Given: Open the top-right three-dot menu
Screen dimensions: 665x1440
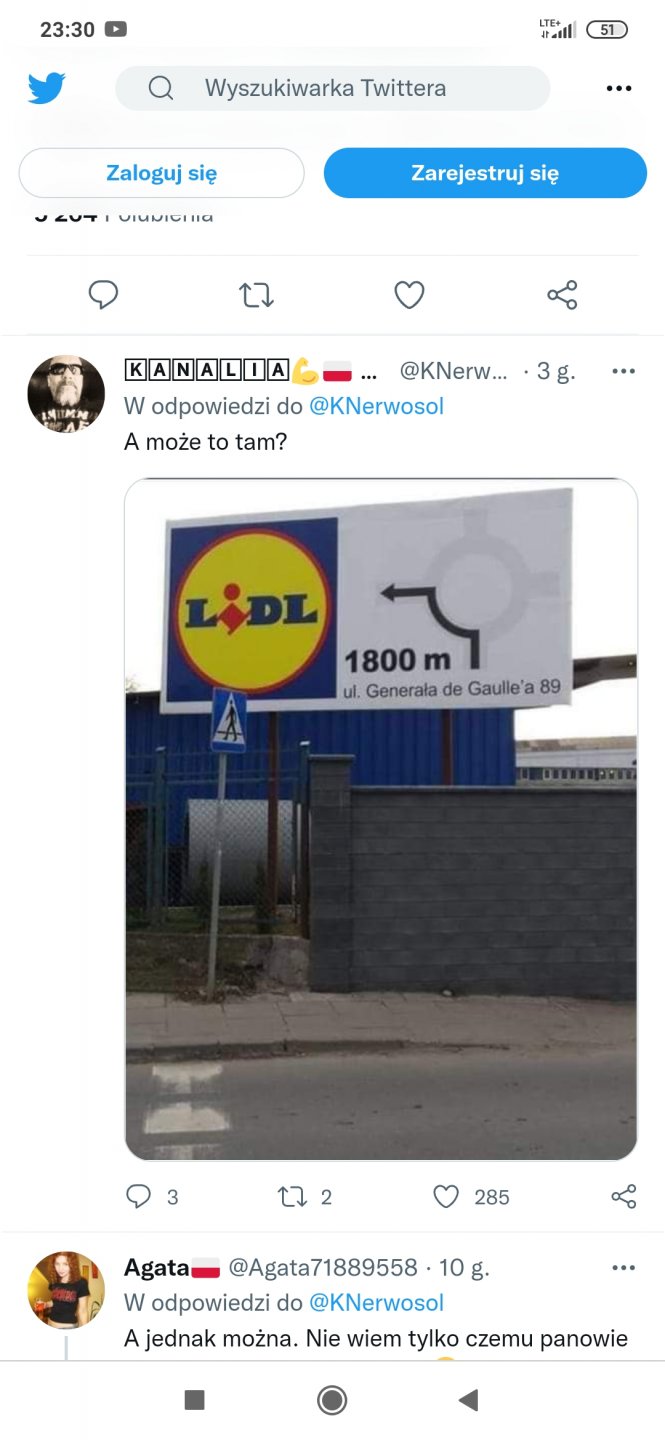Looking at the screenshot, I should coord(619,88).
